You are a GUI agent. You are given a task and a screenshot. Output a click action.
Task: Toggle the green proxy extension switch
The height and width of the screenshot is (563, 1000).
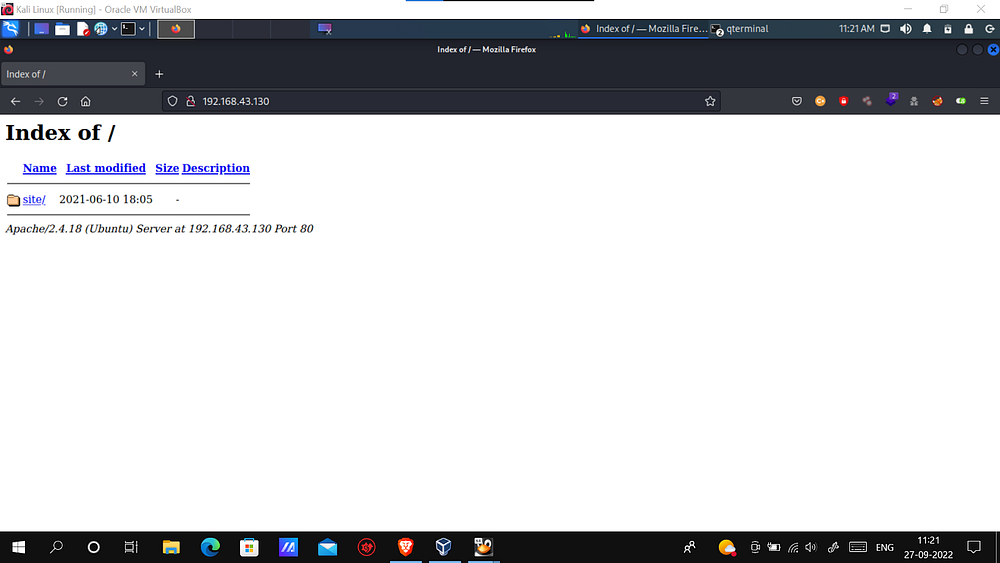pyautogui.click(x=961, y=101)
